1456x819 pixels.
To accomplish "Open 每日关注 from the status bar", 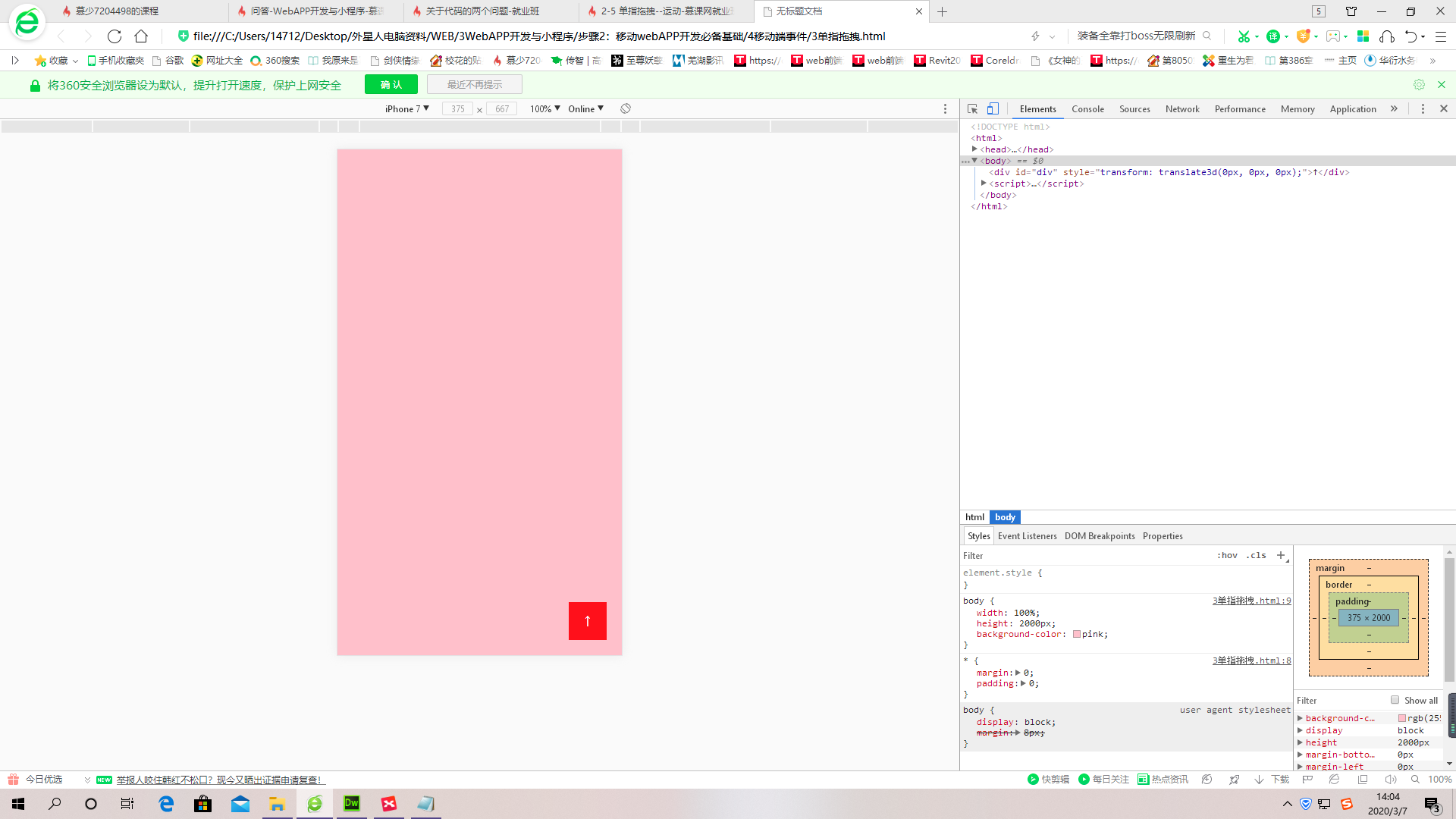I will point(1103,780).
